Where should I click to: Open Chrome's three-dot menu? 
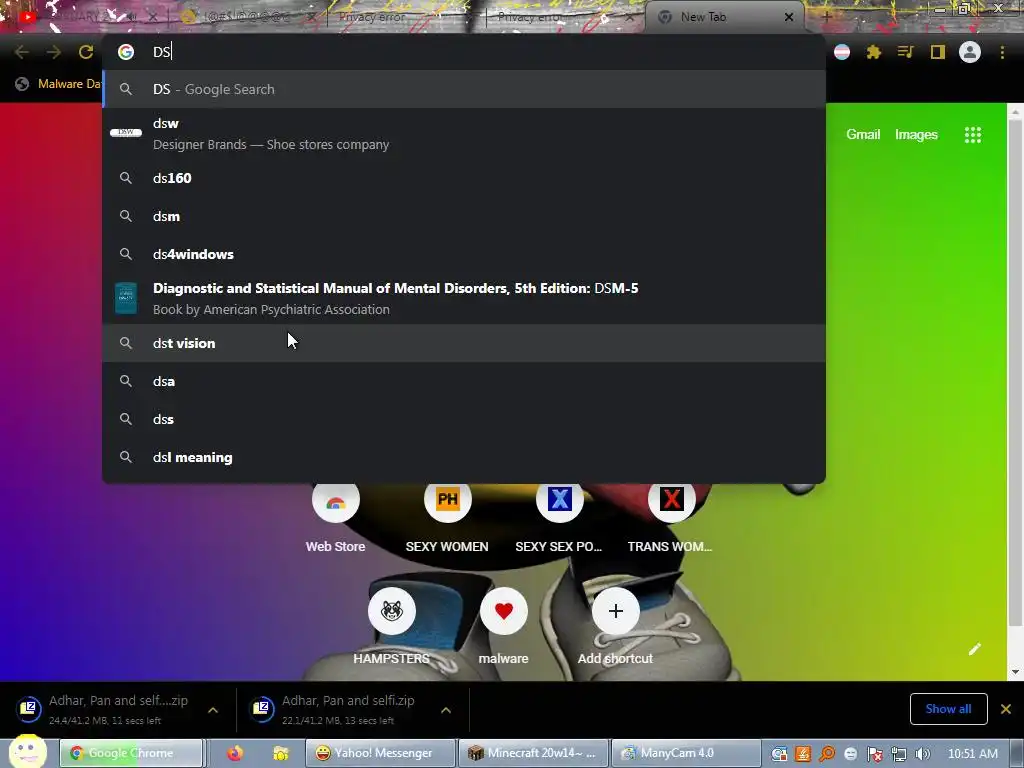[1002, 52]
